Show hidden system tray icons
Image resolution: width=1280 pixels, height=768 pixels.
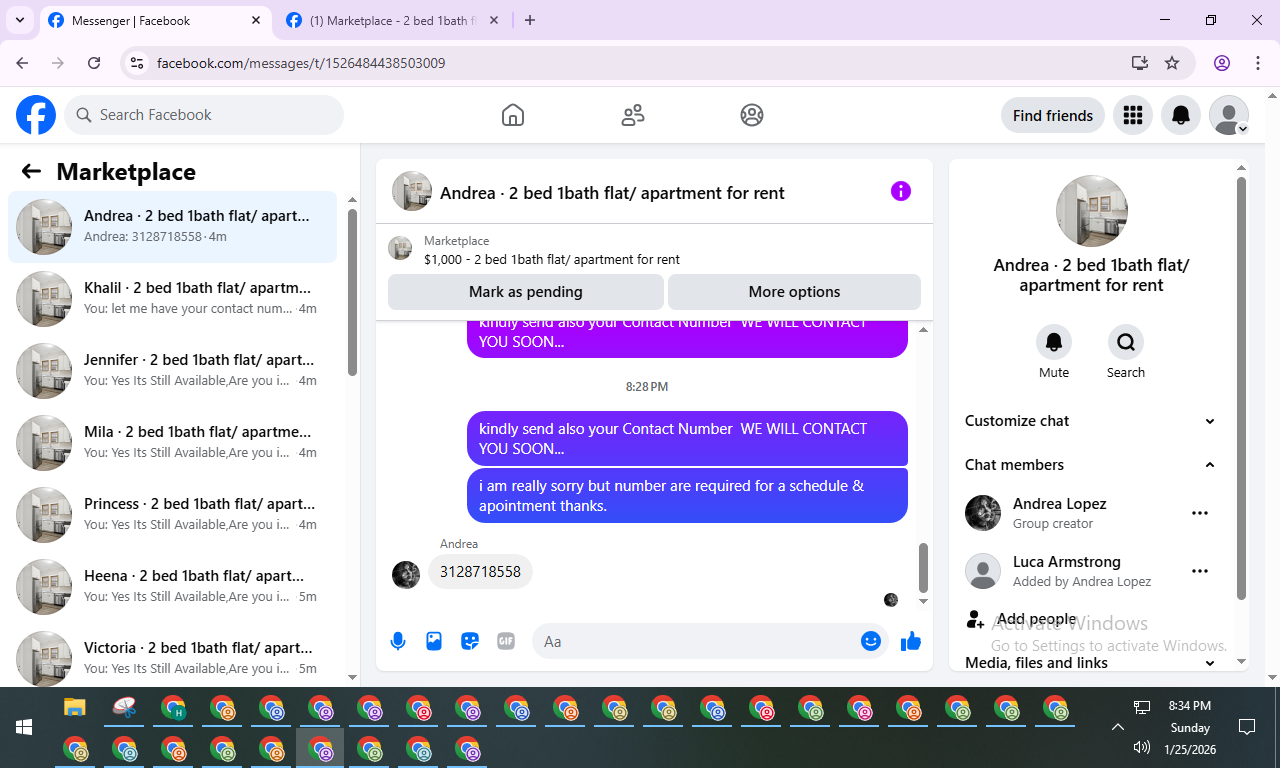coord(1118,727)
